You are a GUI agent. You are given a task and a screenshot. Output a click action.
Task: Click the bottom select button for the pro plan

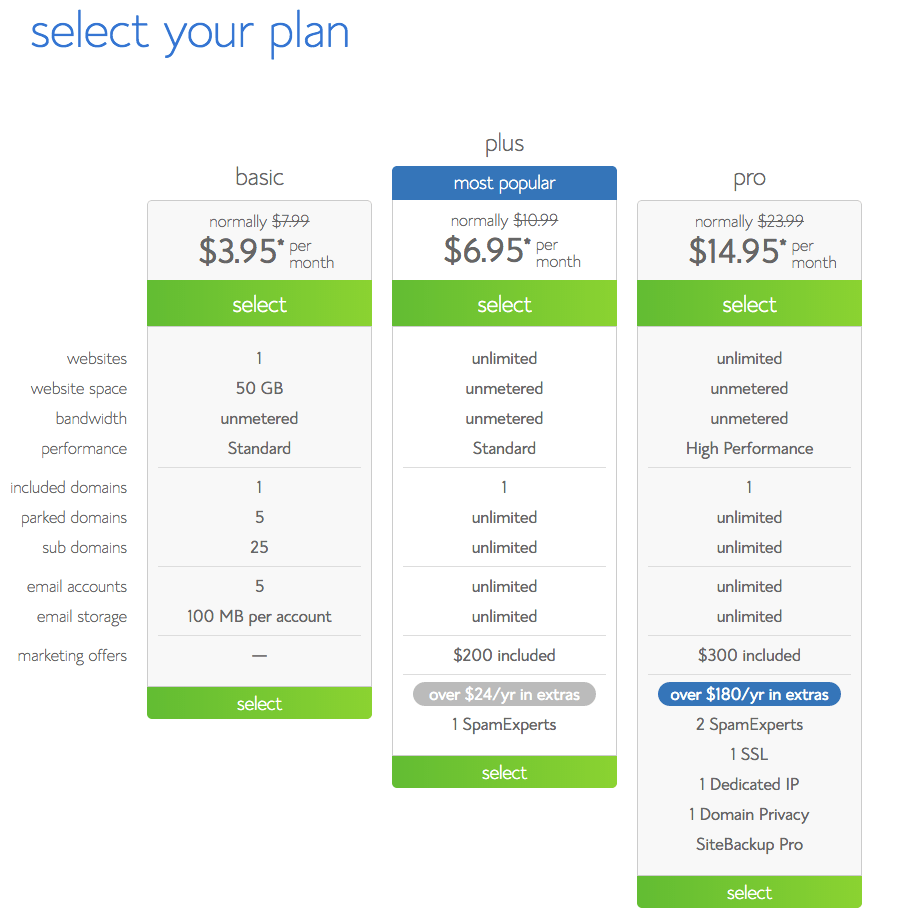coord(749,892)
